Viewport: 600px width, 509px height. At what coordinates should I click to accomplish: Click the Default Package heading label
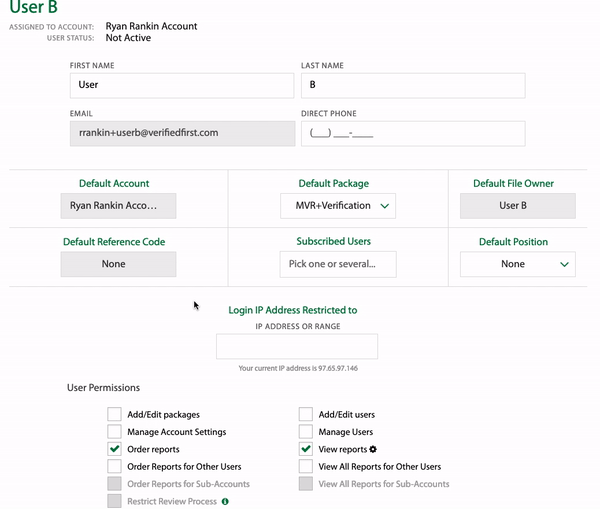pos(334,184)
